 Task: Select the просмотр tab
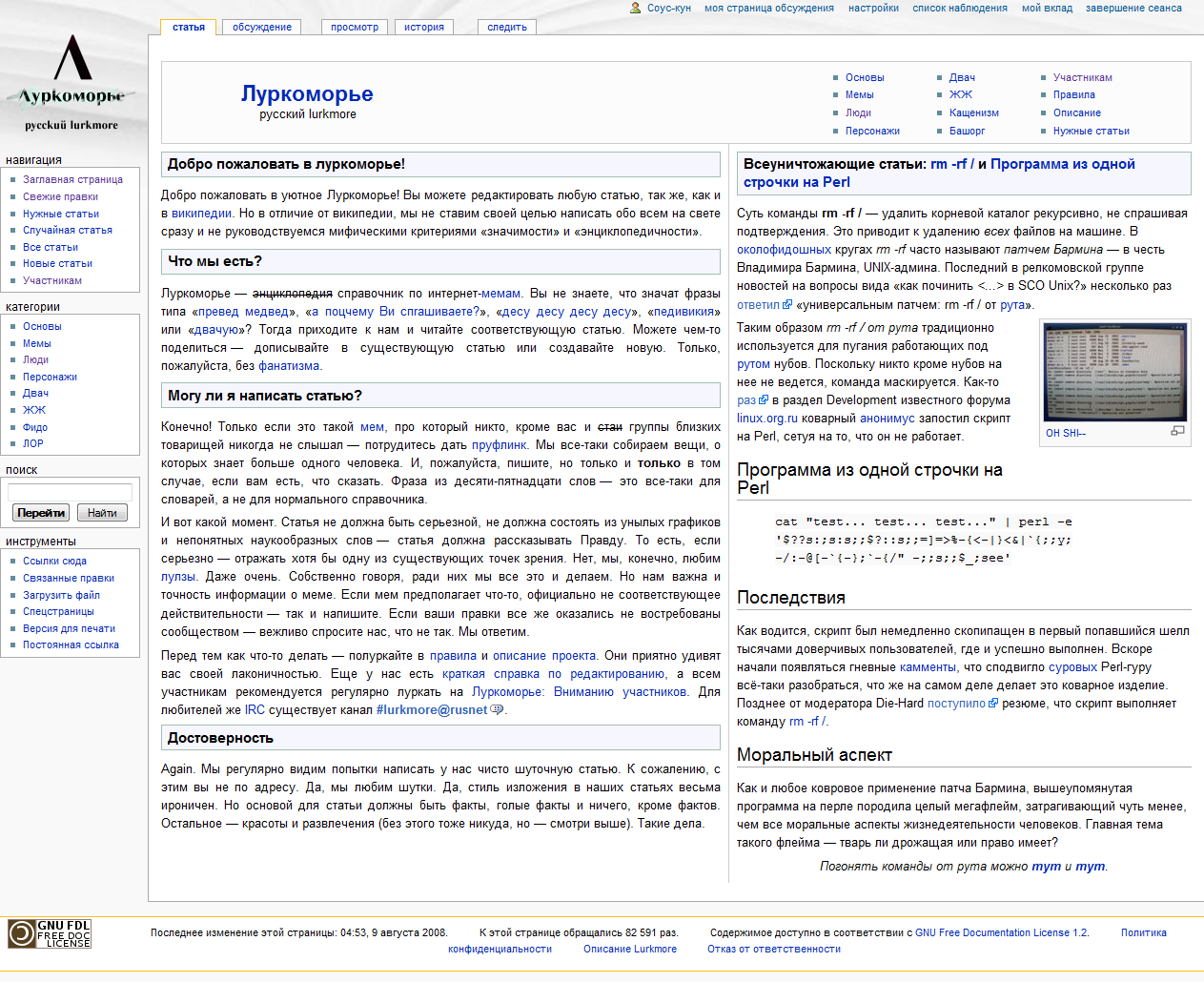pyautogui.click(x=355, y=27)
